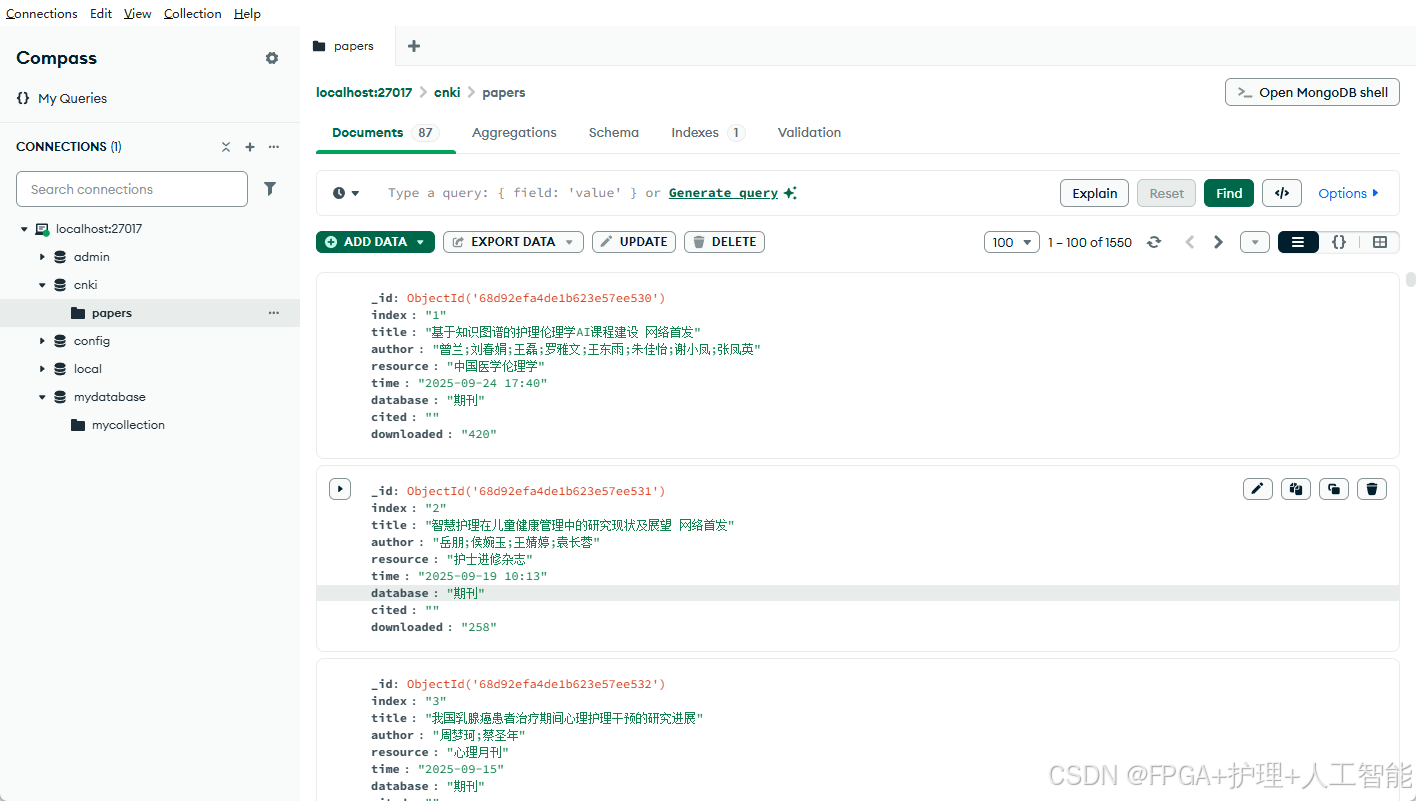Click the cnki breadcrumb link

tap(447, 92)
